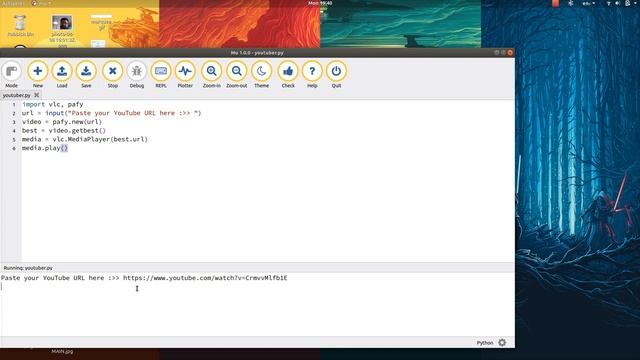
Task: Click the line 'import vlc, pafy'
Action: (x=53, y=104)
